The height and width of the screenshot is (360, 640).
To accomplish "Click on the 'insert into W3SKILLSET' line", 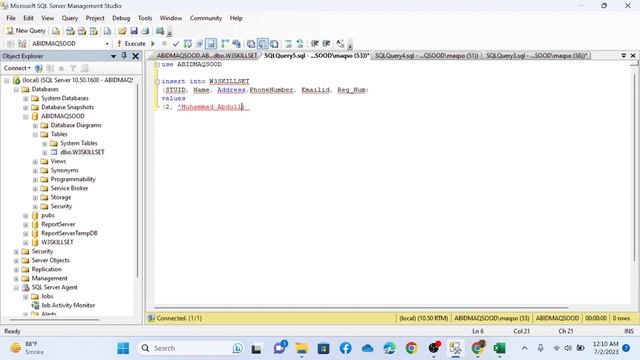I will 205,81.
